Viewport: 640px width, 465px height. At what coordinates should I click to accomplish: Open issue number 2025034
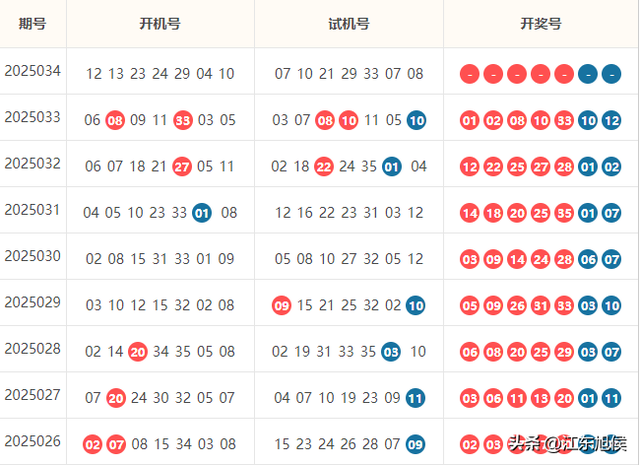tap(32, 71)
